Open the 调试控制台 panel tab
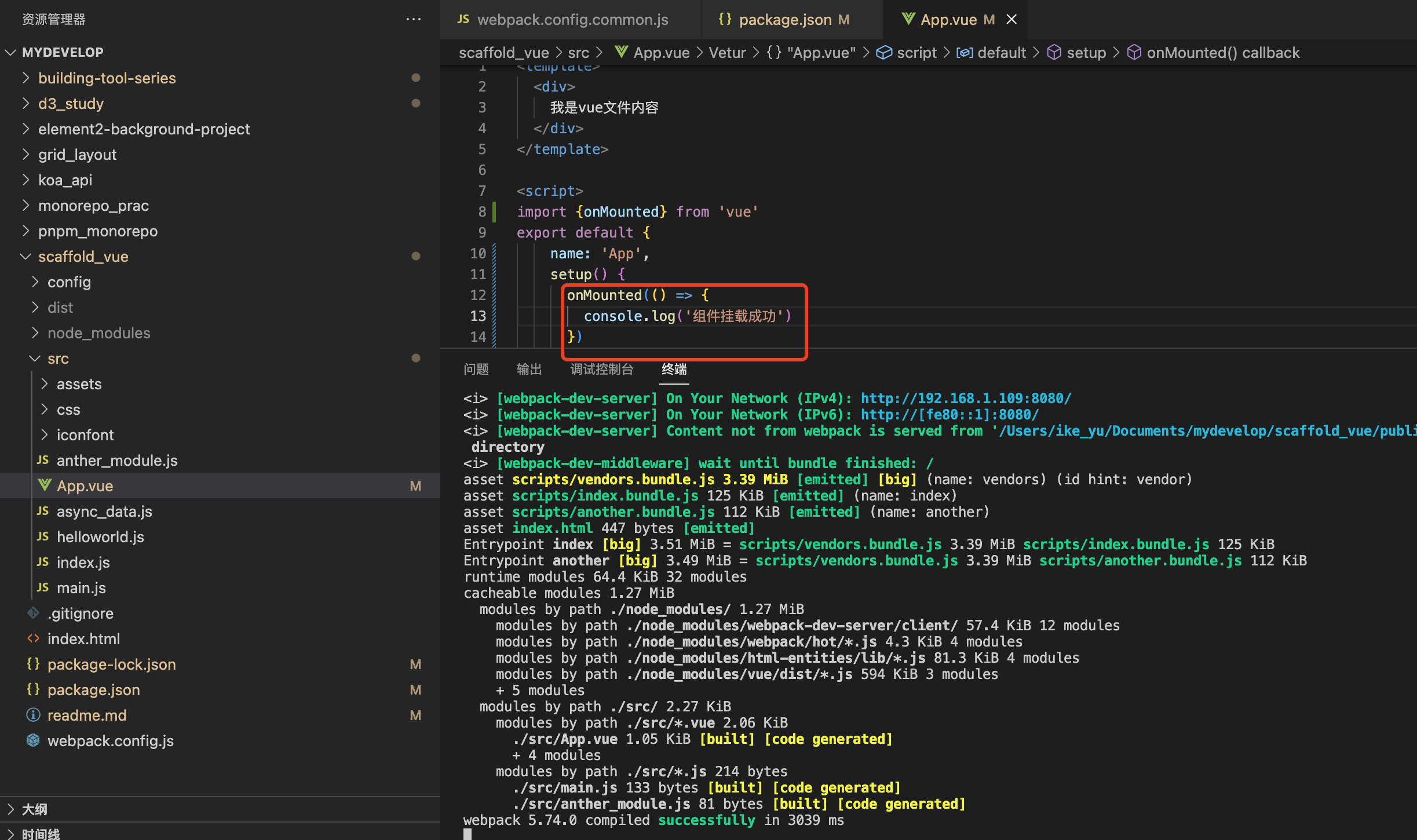The width and height of the screenshot is (1417, 840). click(x=601, y=369)
